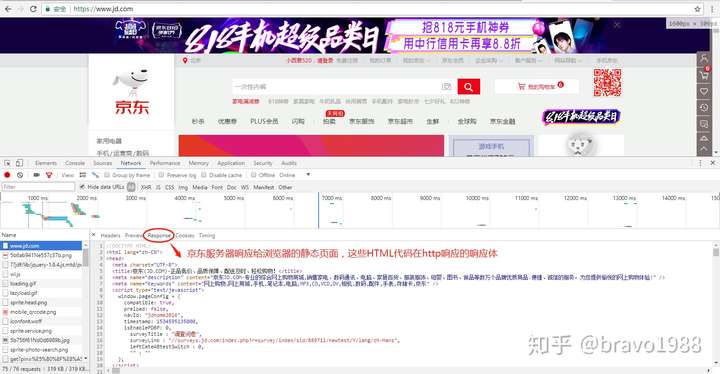
Task: Toggle the device toolbar icon
Action: [x=19, y=163]
